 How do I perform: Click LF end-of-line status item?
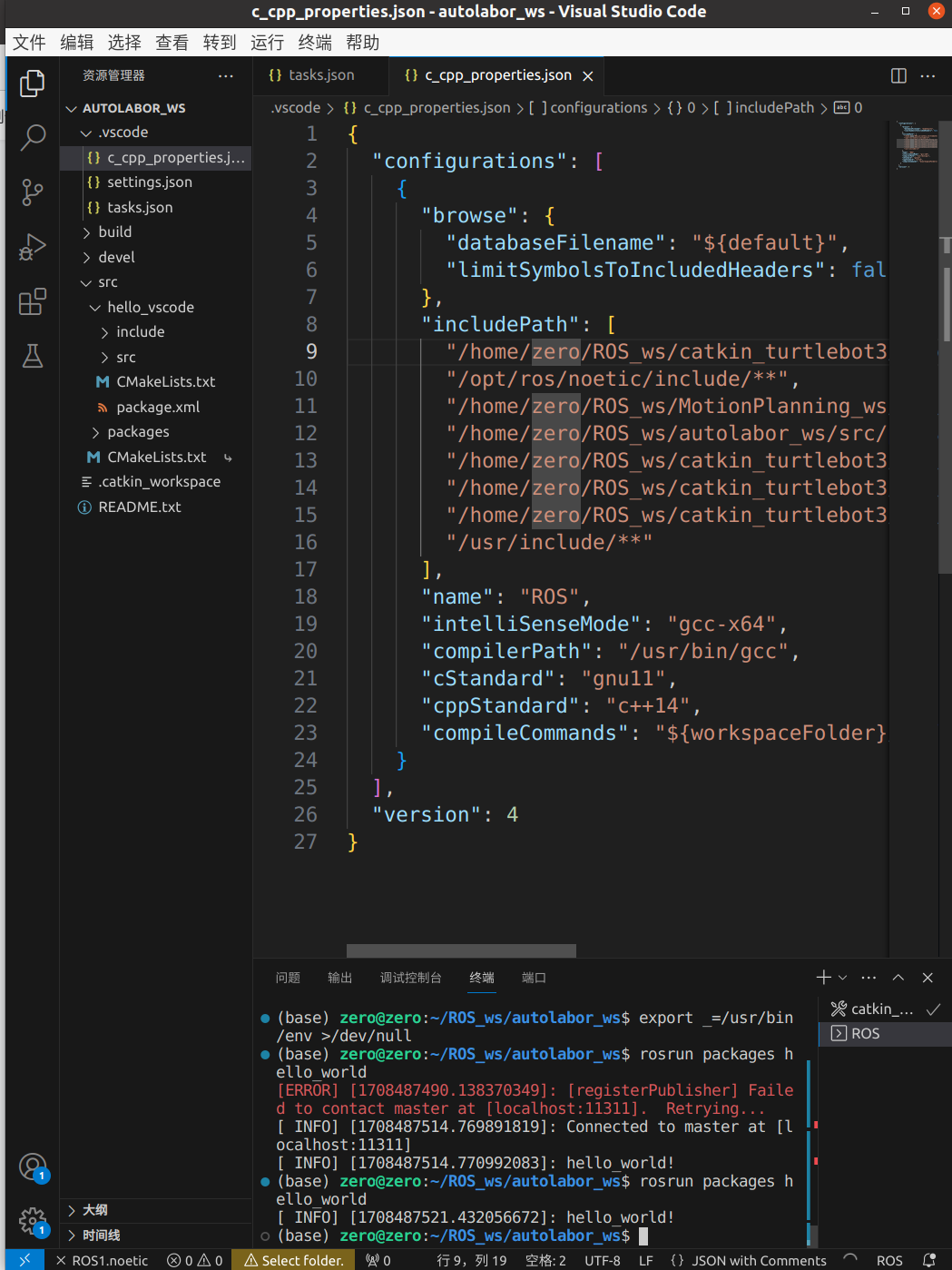tap(646, 1260)
